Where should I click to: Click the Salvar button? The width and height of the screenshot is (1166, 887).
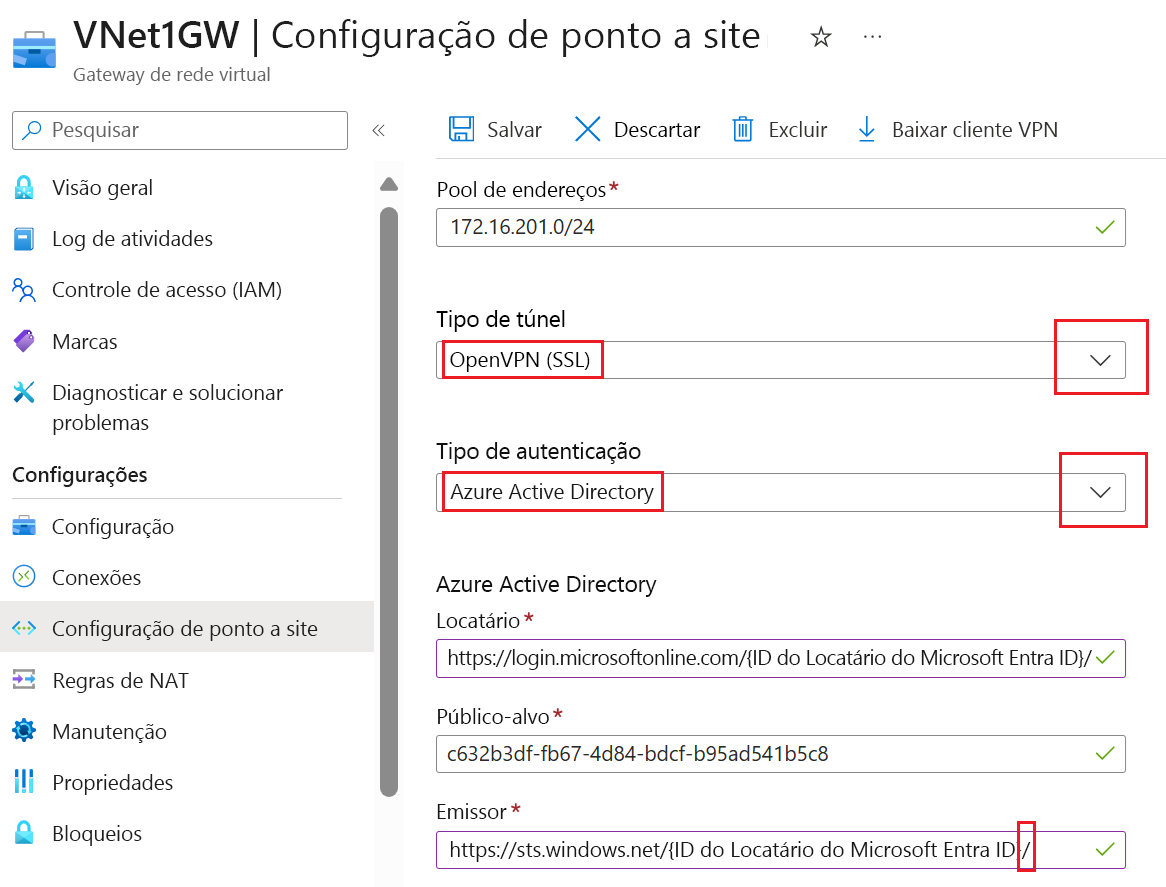coord(495,129)
